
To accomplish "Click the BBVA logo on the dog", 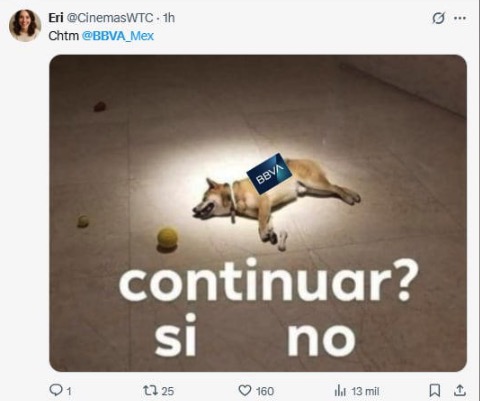I will pos(269,173).
